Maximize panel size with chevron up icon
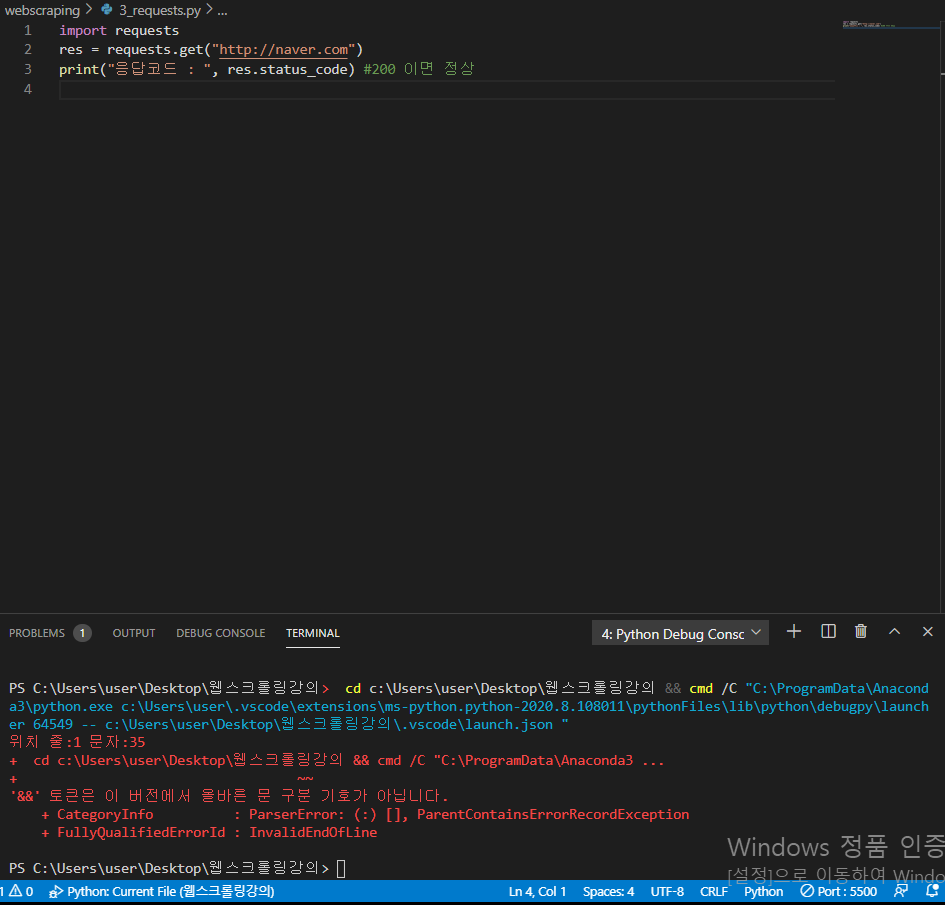The width and height of the screenshot is (945, 905). point(894,631)
